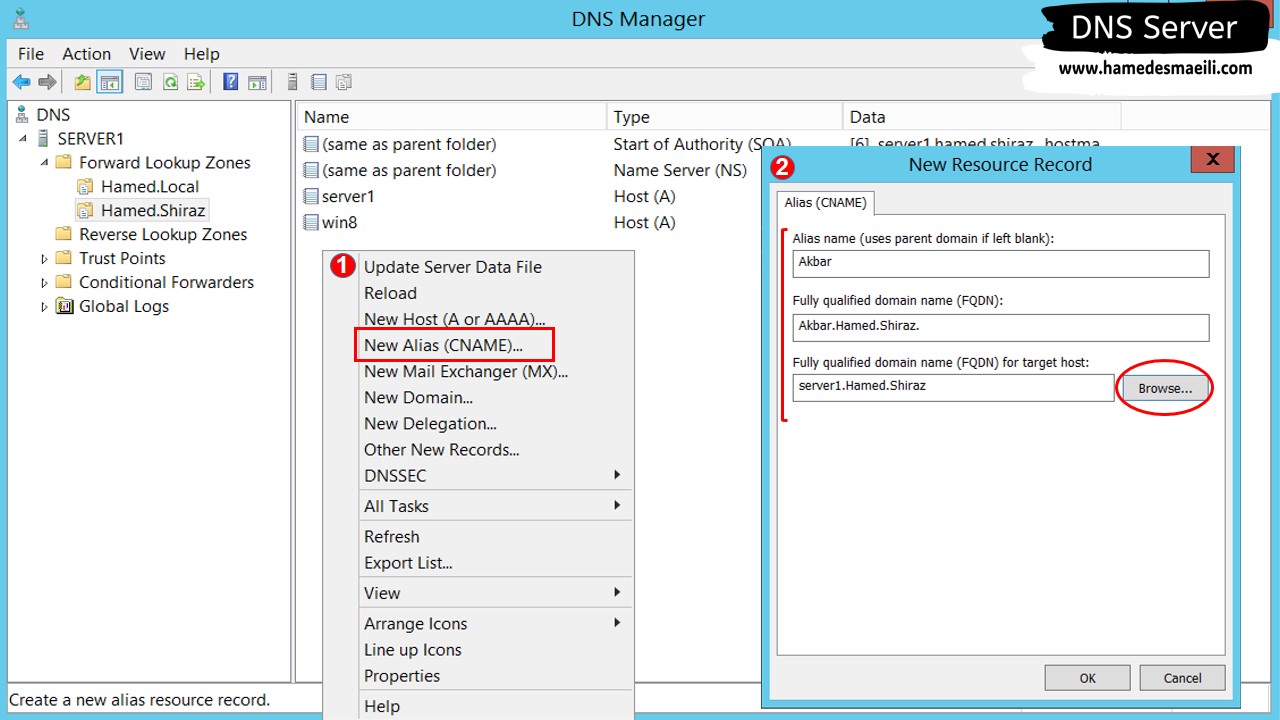The height and width of the screenshot is (720, 1280).
Task: Click the Back arrow in toolbar
Action: tap(21, 82)
